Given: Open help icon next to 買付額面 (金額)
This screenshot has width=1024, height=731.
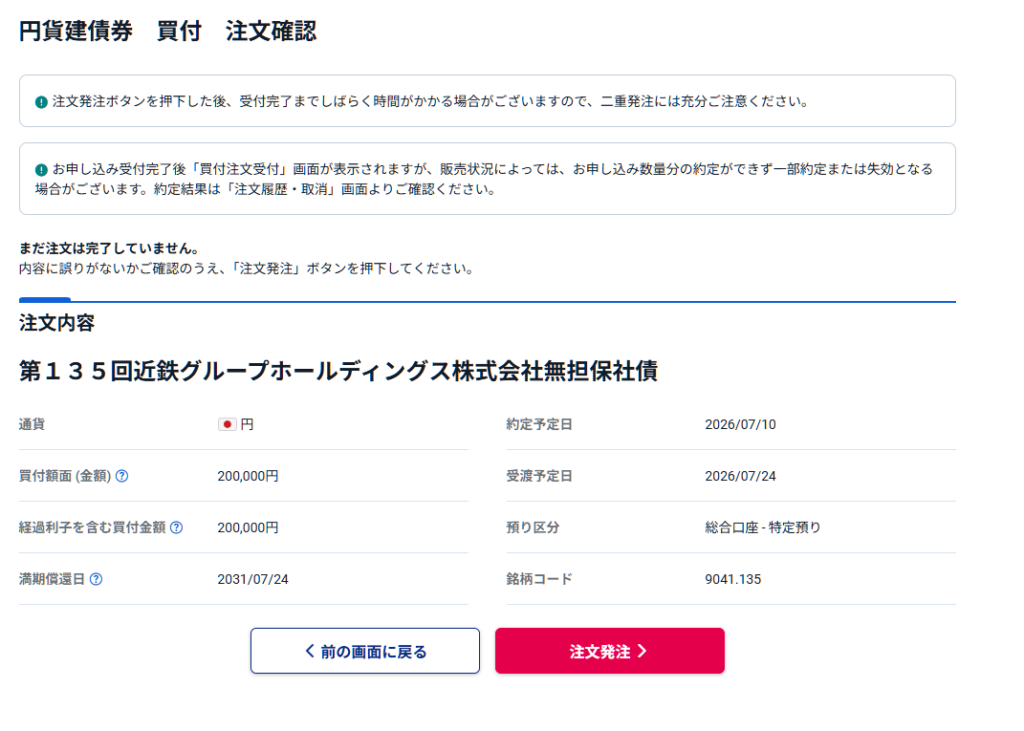Looking at the screenshot, I should click(x=121, y=476).
